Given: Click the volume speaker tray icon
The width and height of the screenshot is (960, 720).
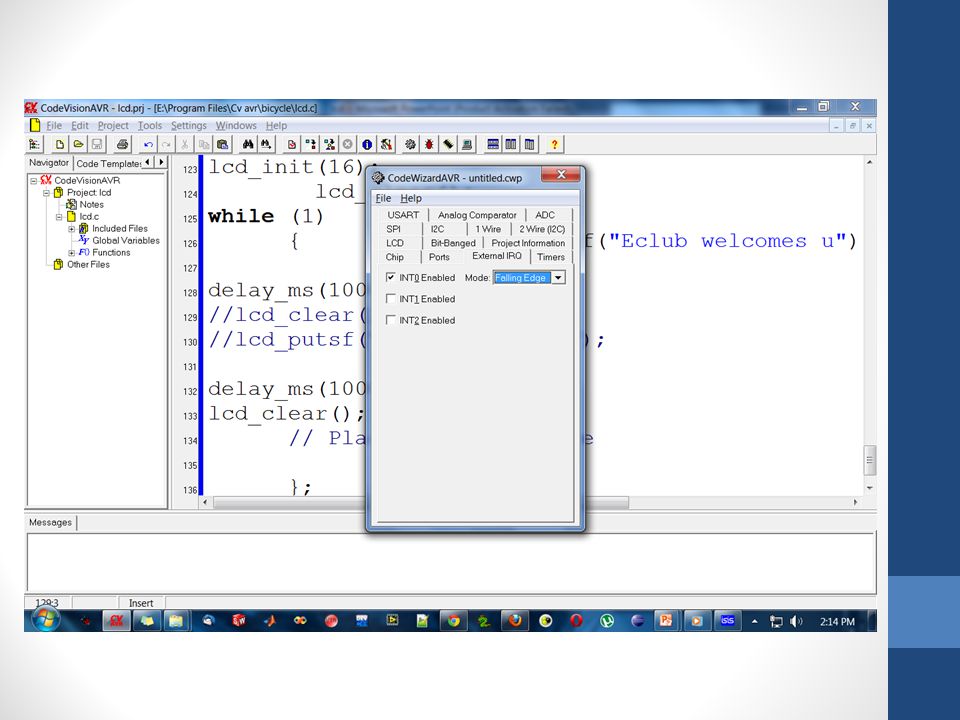Looking at the screenshot, I should tap(796, 621).
